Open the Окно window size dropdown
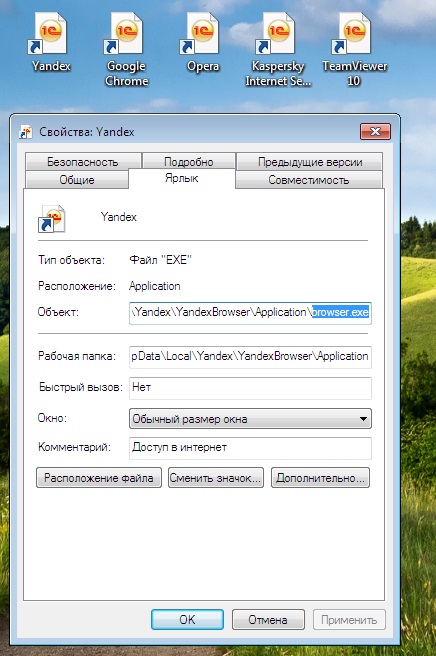This screenshot has width=436, height=656. 250,419
